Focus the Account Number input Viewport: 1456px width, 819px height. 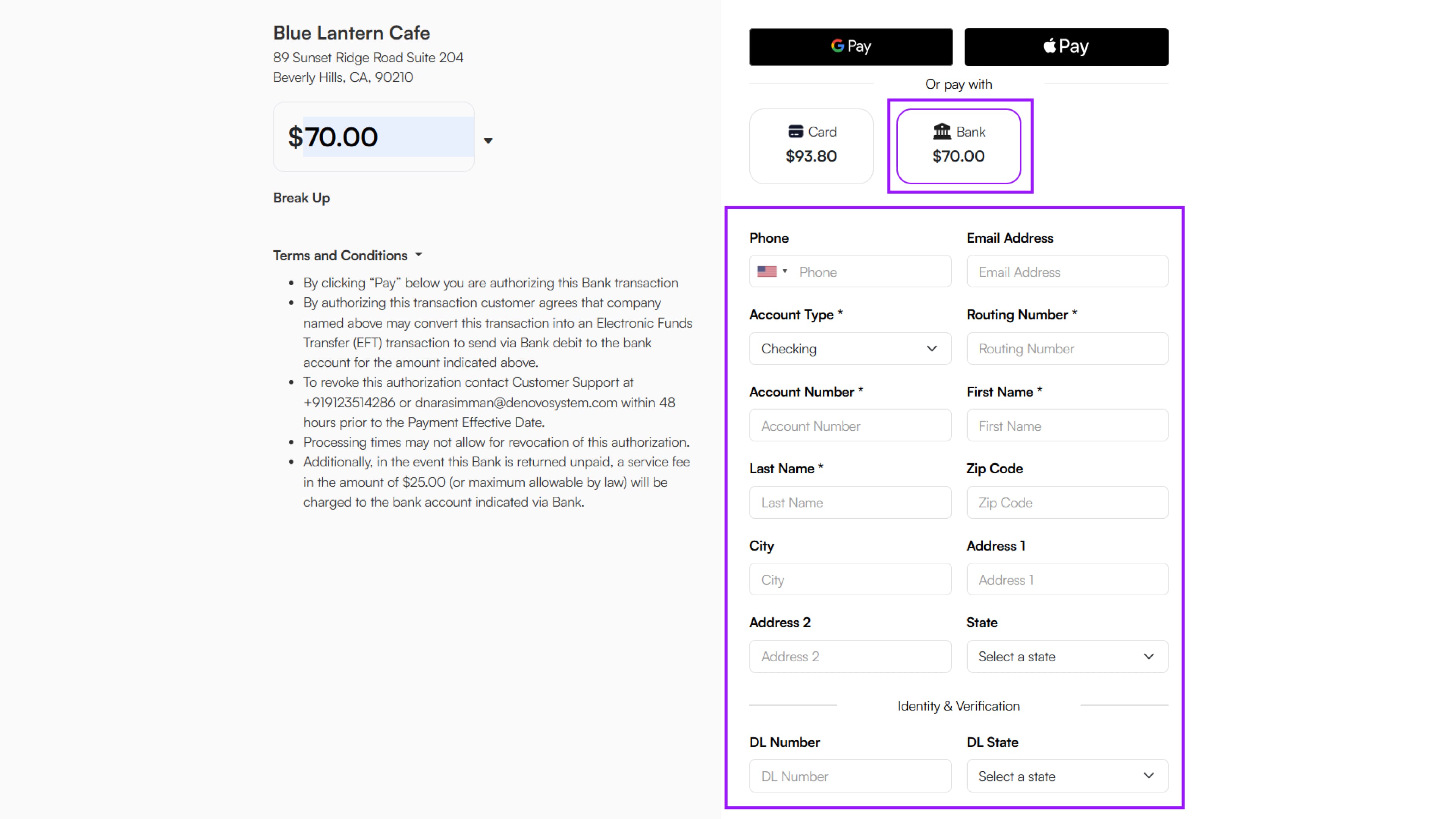[849, 425]
